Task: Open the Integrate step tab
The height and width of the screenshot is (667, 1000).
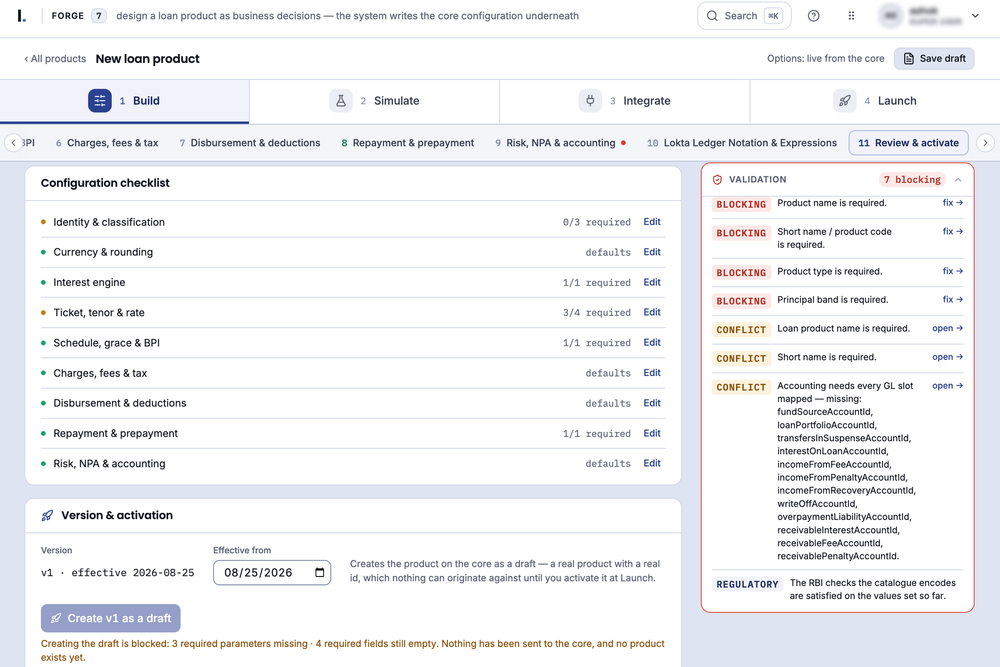Action: [x=624, y=101]
